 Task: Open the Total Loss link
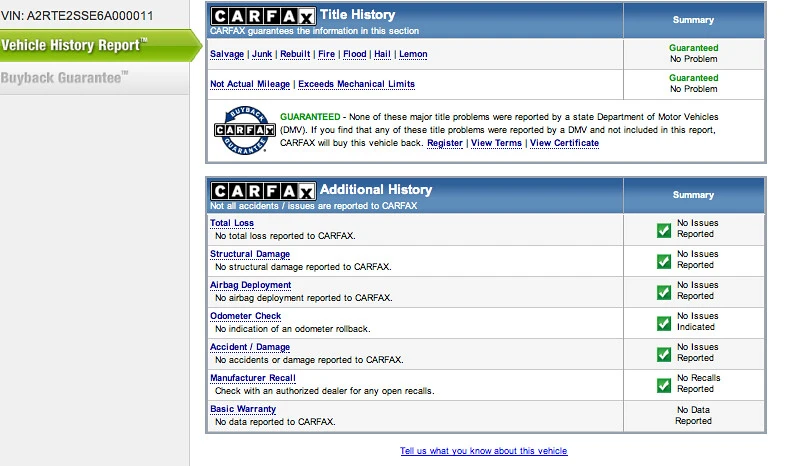click(x=232, y=223)
